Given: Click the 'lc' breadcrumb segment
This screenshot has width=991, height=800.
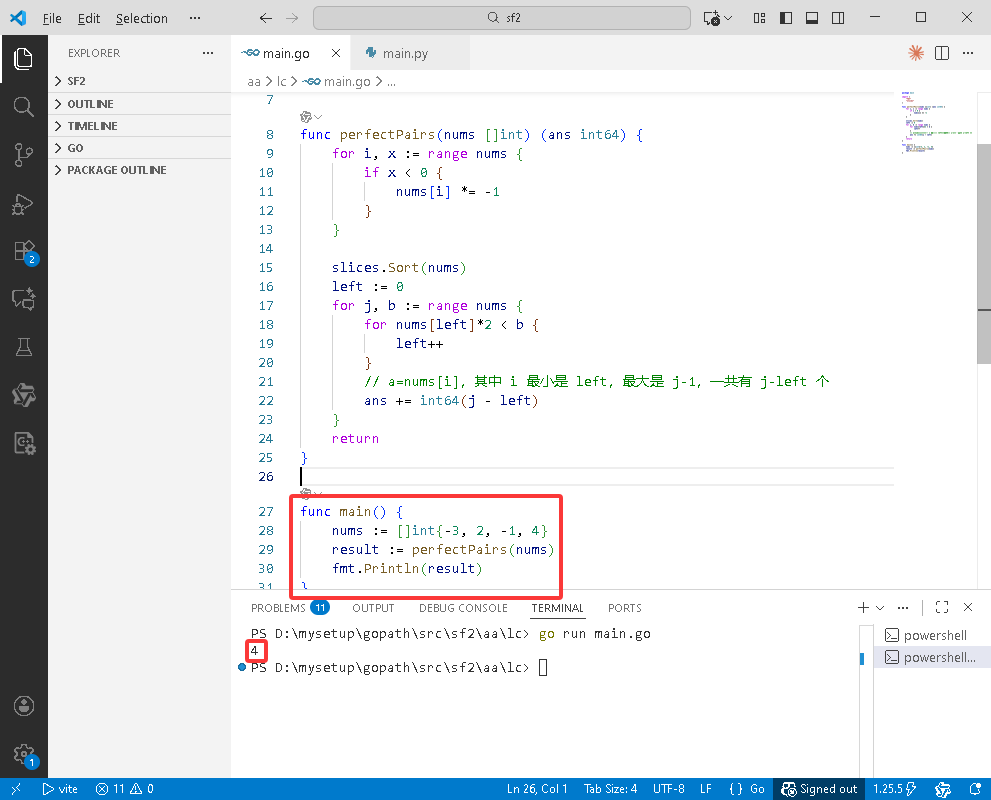Looking at the screenshot, I should [281, 82].
